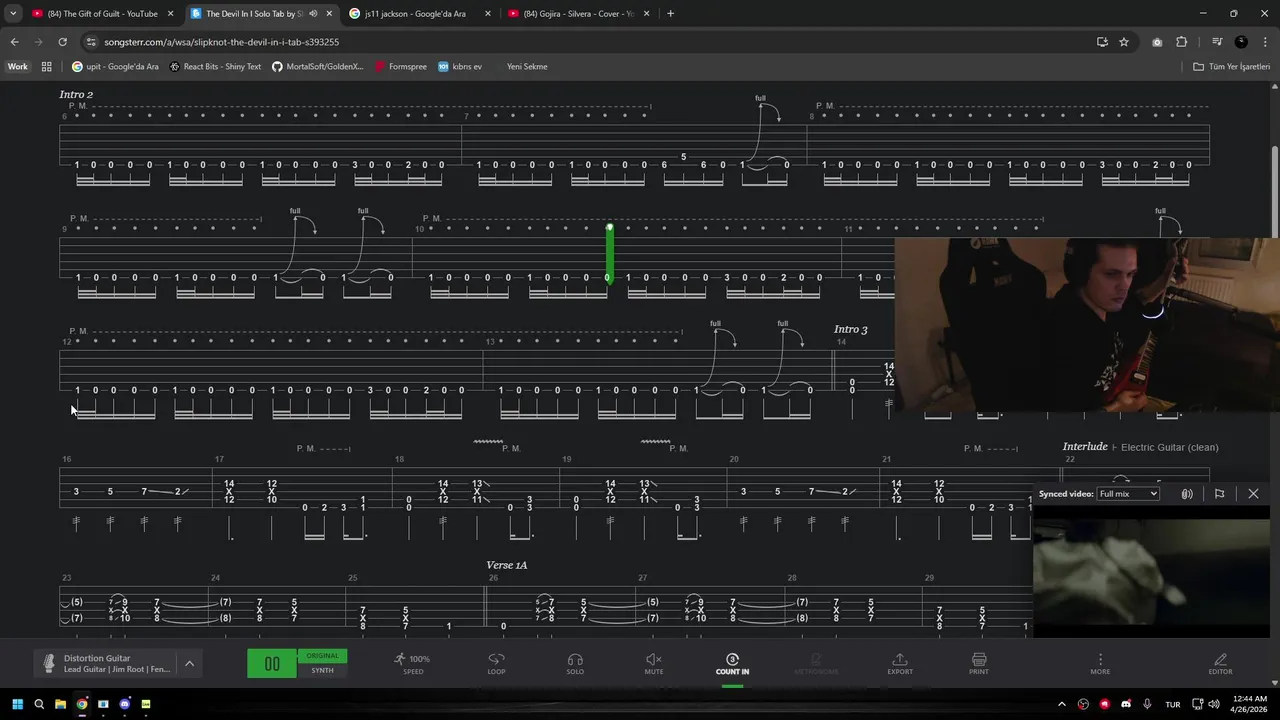
Task: Open File Explorer from taskbar
Action: [x=60, y=704]
